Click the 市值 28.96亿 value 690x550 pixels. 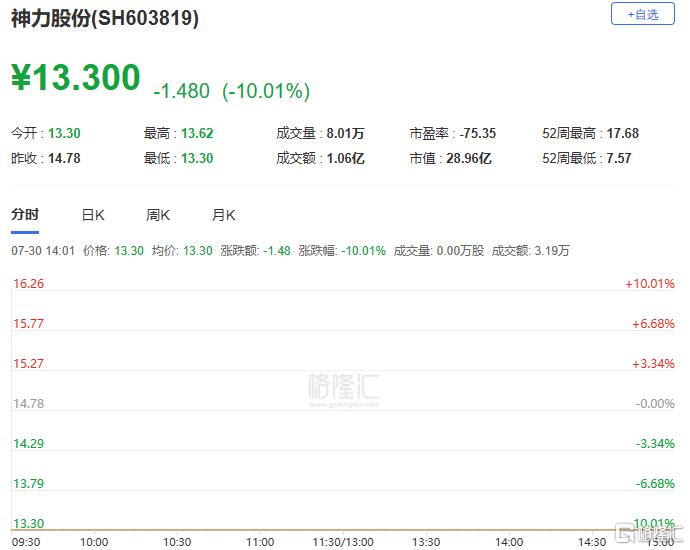(470, 158)
